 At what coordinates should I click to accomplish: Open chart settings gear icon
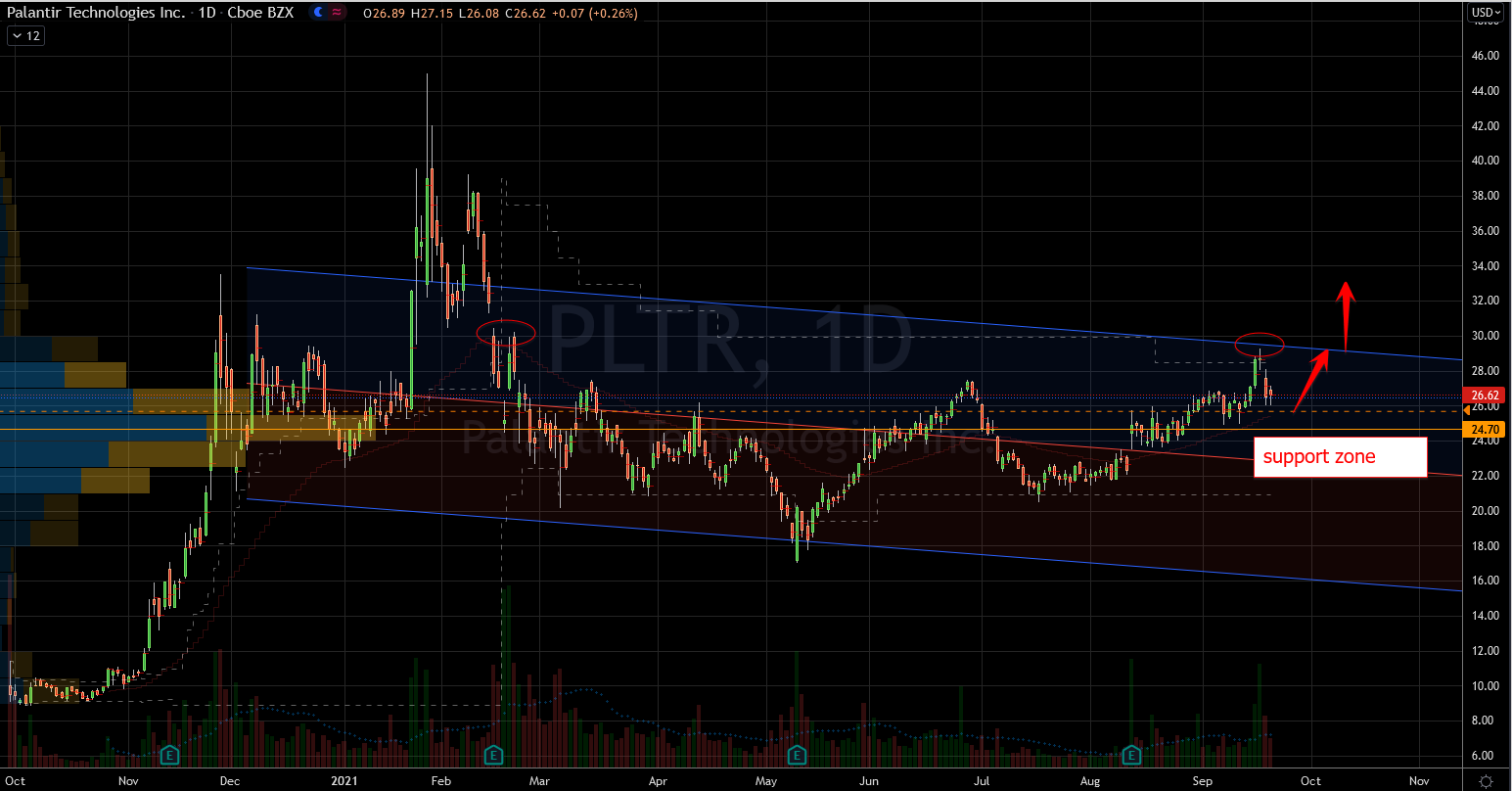click(x=1486, y=781)
